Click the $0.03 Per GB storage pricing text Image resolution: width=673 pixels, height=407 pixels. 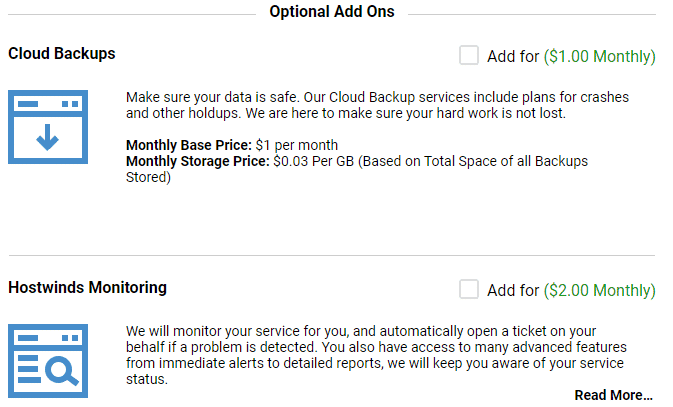(x=357, y=169)
